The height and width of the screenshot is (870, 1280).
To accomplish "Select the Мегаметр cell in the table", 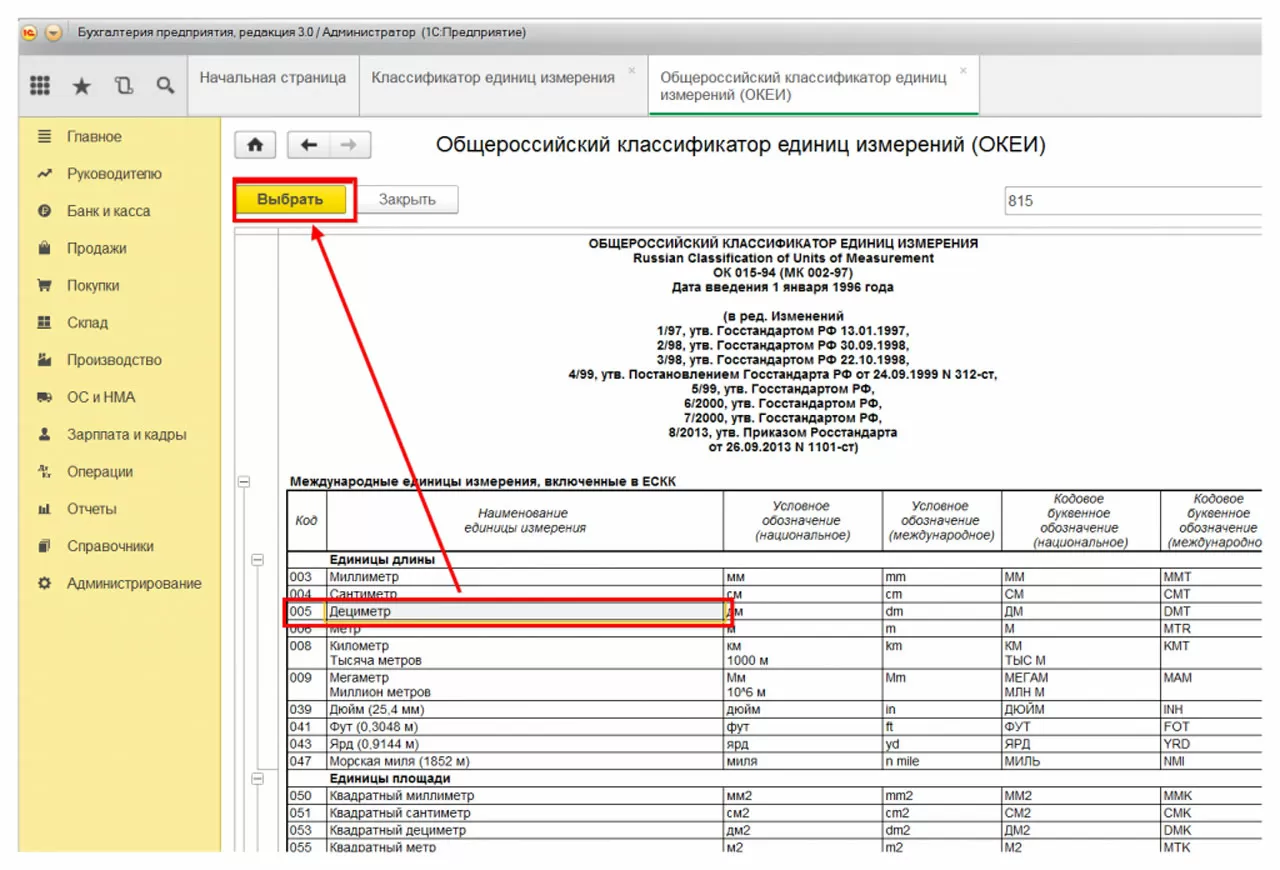I will (x=525, y=685).
